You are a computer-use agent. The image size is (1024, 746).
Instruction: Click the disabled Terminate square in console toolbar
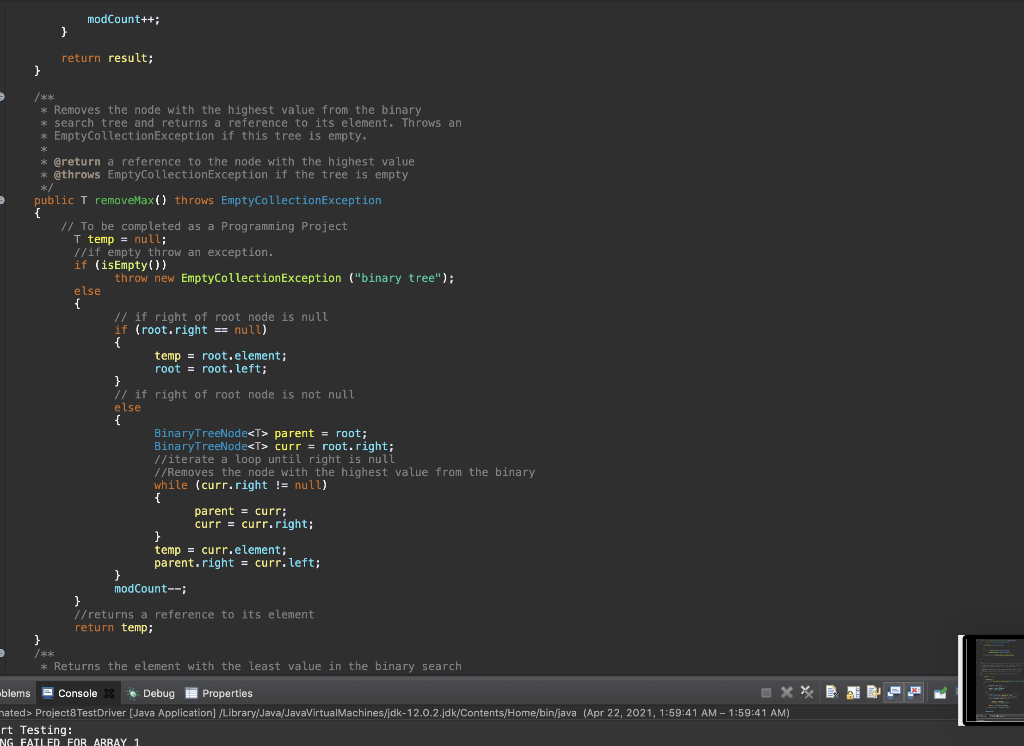[x=766, y=693]
